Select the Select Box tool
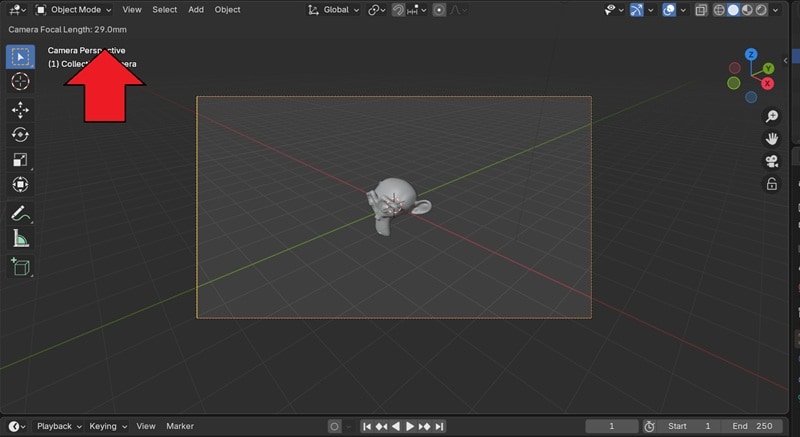The image size is (800, 437). pos(20,57)
